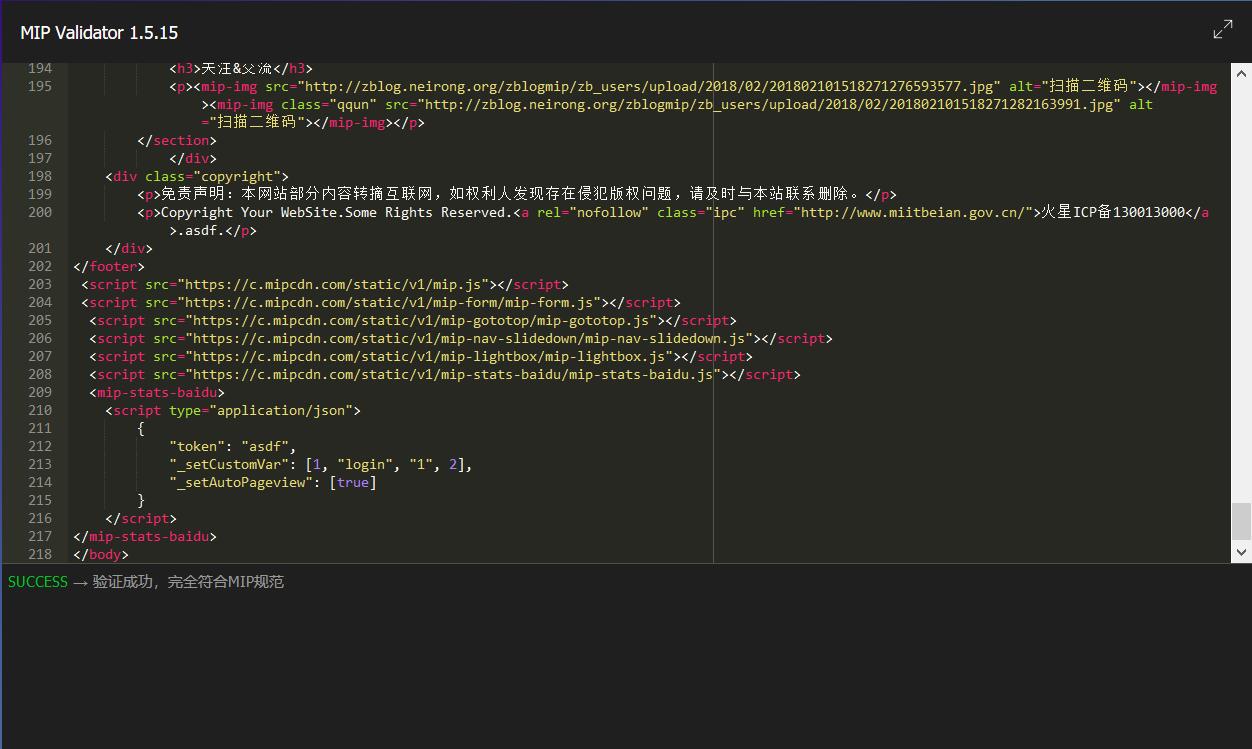Click the 火星ICP备130013000 text
1252x749 pixels.
(1113, 213)
